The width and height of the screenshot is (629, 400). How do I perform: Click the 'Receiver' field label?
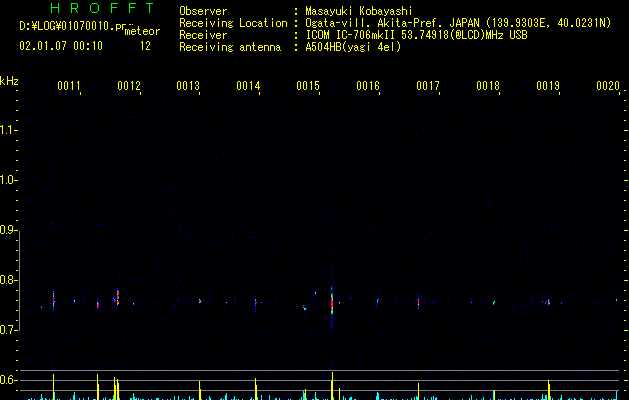[x=203, y=35]
